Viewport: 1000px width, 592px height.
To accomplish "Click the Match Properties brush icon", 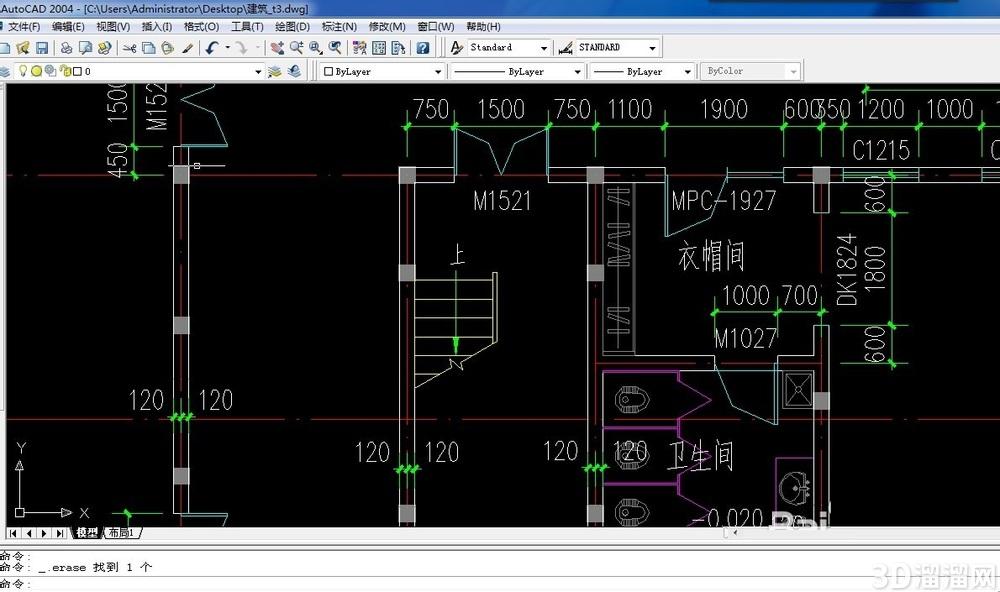I will pos(188,48).
